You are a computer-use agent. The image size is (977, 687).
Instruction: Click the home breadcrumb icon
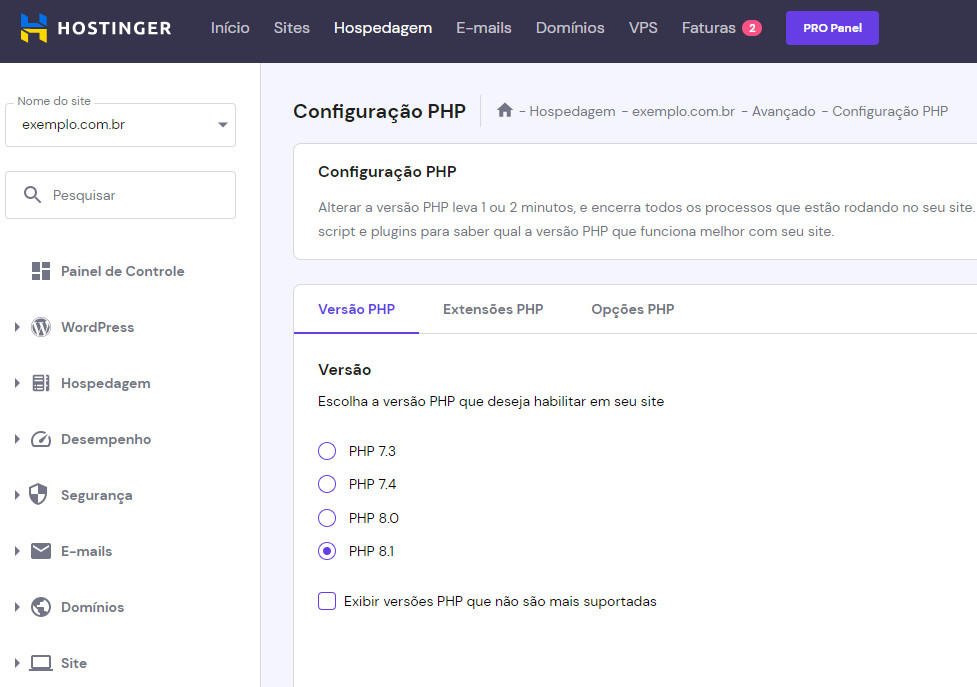pyautogui.click(x=506, y=111)
